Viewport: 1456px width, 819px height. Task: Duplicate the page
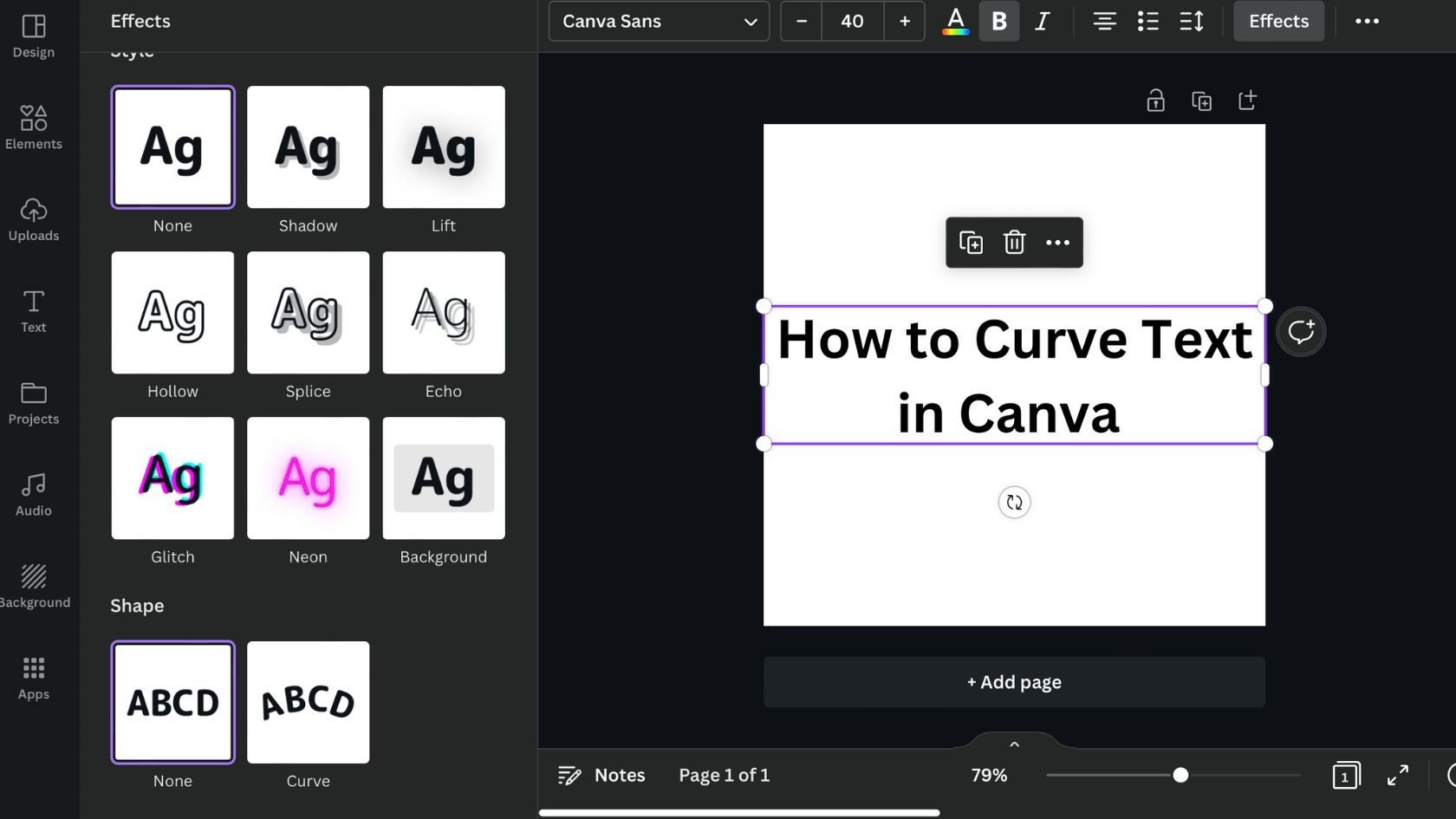(1201, 101)
